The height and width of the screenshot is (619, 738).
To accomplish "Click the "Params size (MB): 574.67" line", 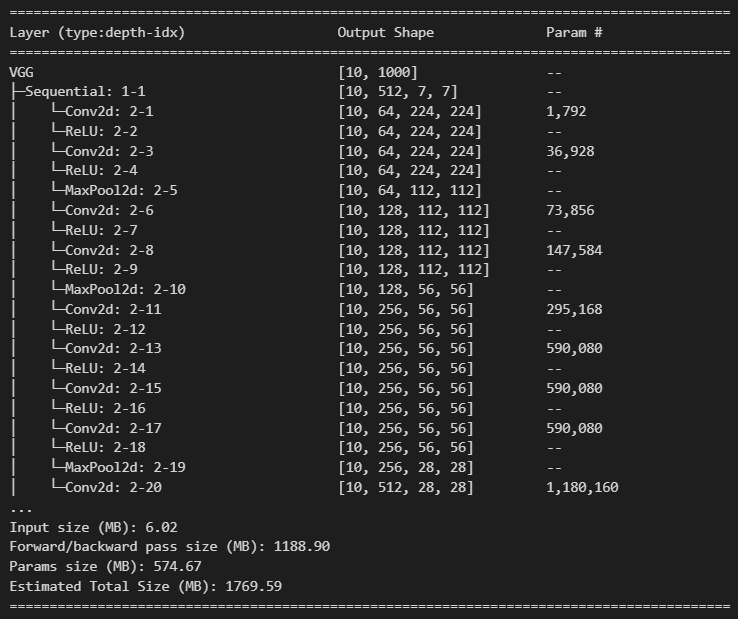I will coord(105,566).
